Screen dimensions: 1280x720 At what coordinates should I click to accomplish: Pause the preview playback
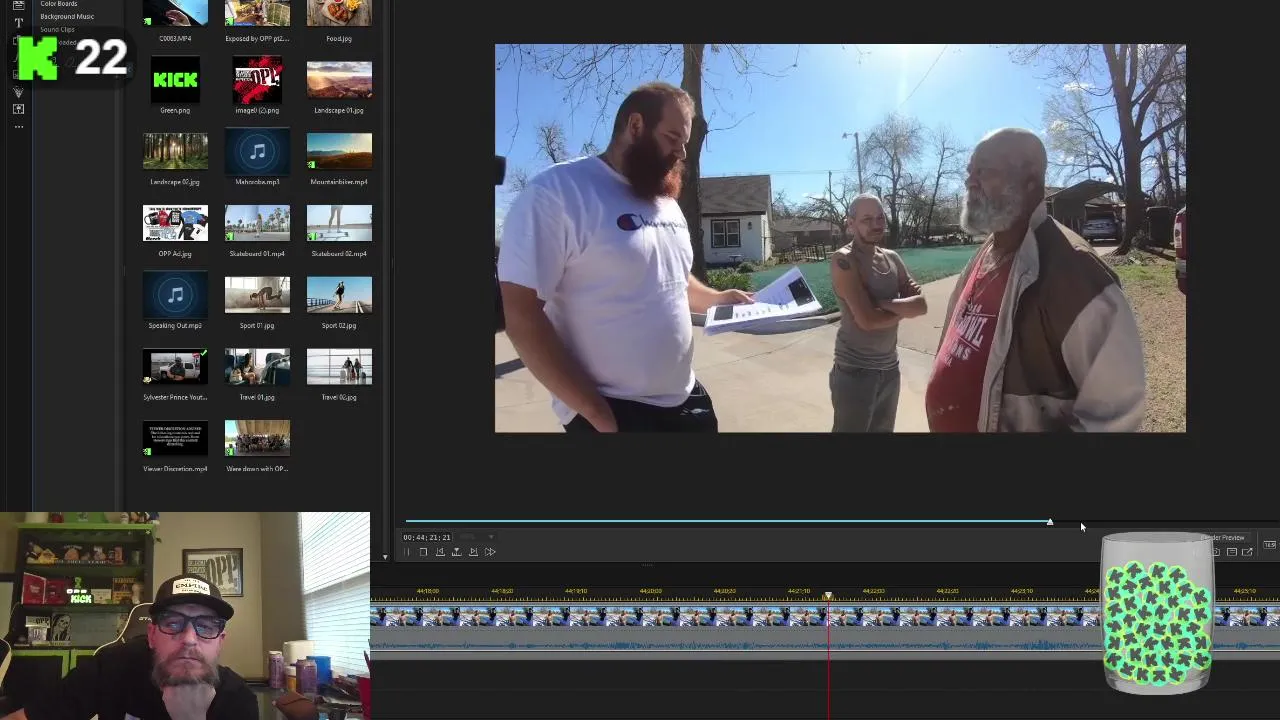pyautogui.click(x=407, y=552)
